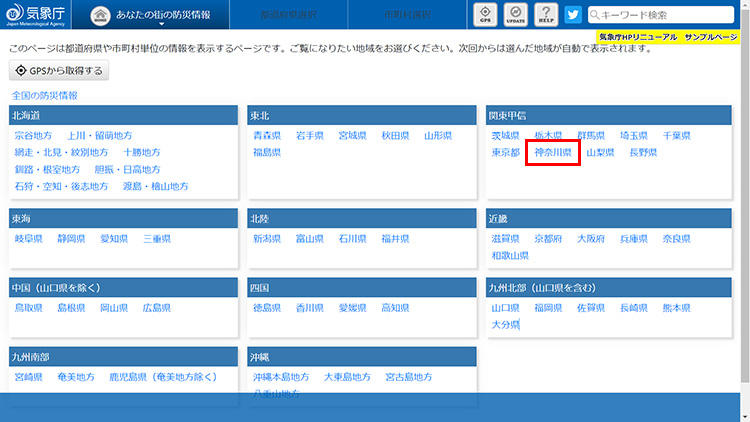Select the 都道府県選択 tab

click(x=288, y=15)
